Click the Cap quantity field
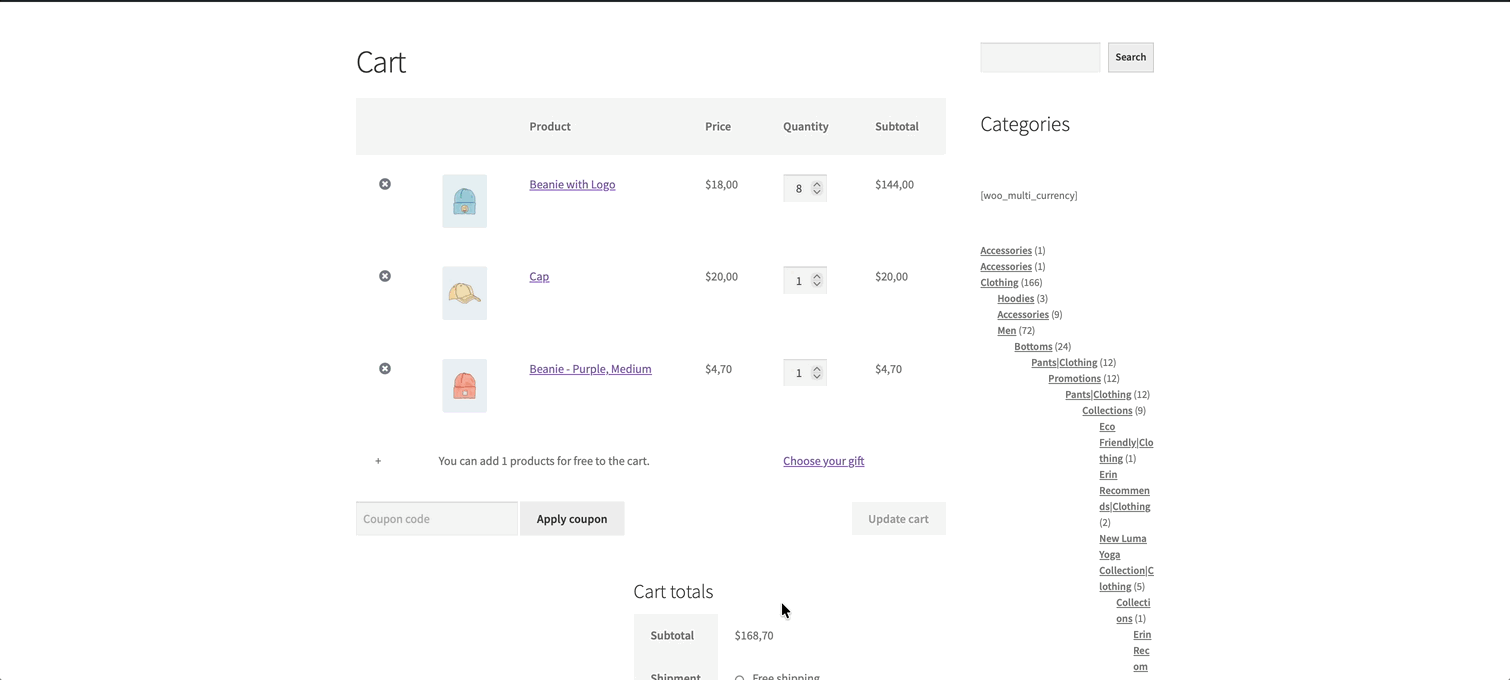This screenshot has height=680, width=1510. [x=798, y=281]
